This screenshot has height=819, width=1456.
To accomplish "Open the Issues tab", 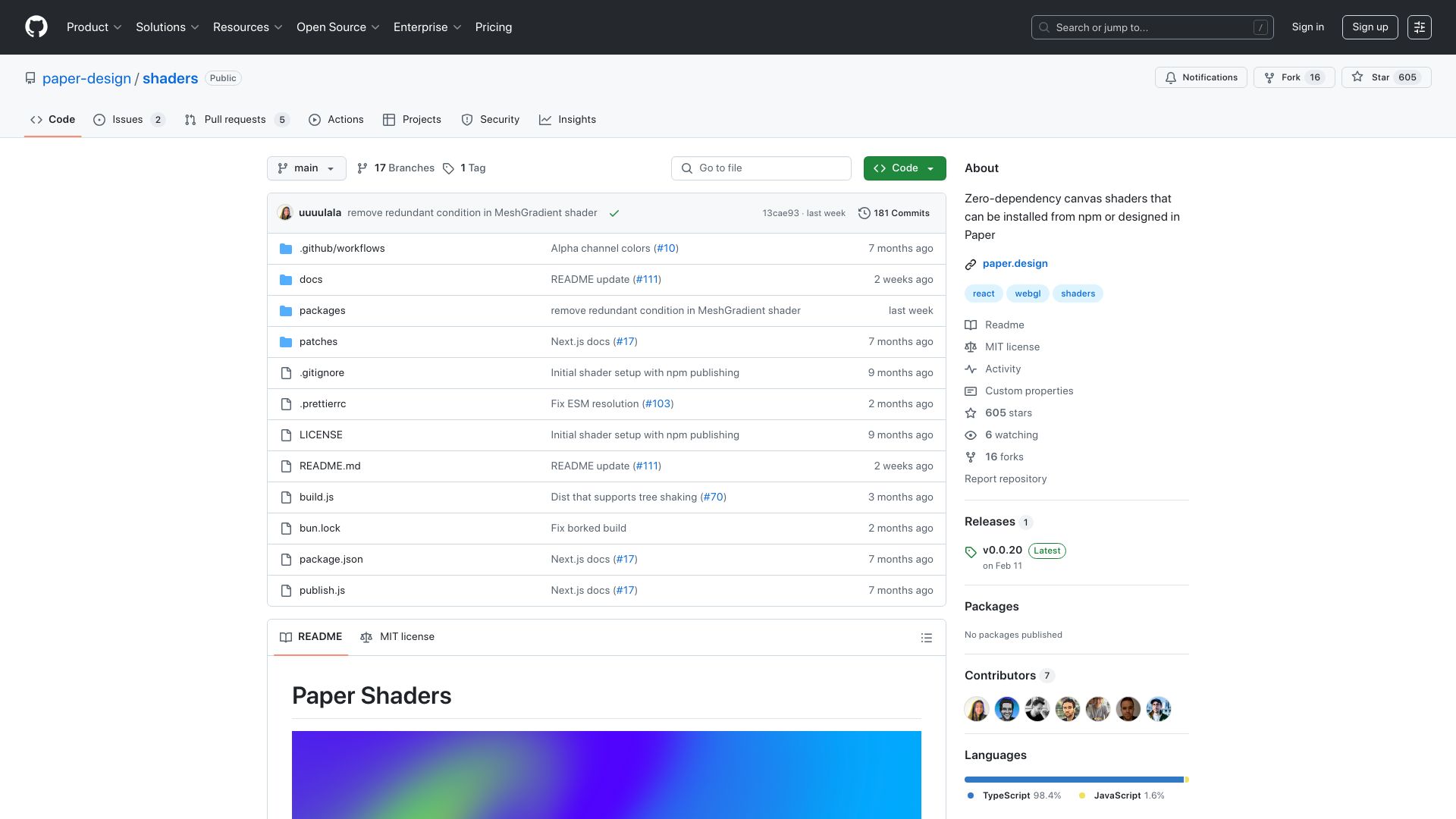I will click(x=128, y=120).
